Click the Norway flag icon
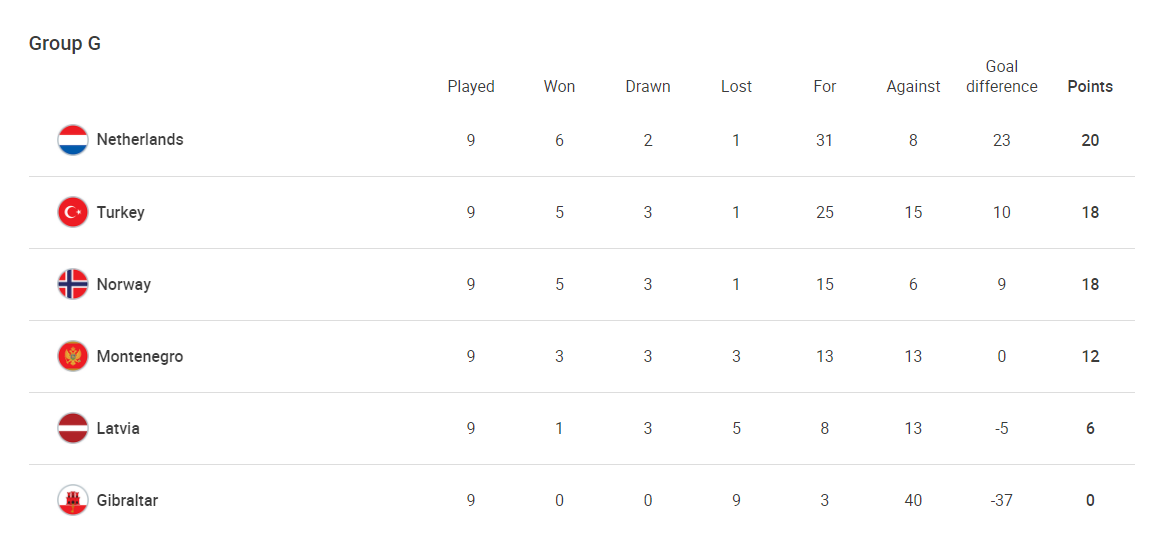1165x544 pixels. 73,284
